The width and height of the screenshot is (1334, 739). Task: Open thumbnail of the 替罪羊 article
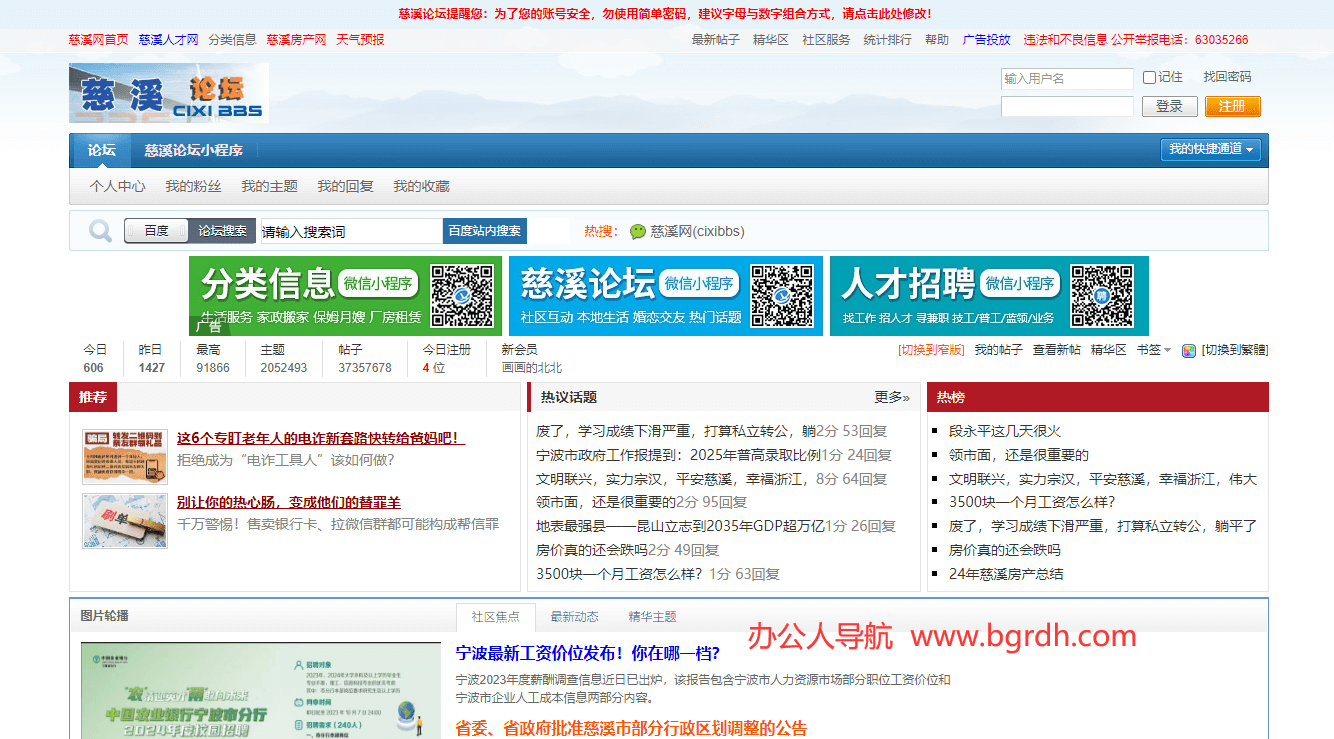point(125,520)
